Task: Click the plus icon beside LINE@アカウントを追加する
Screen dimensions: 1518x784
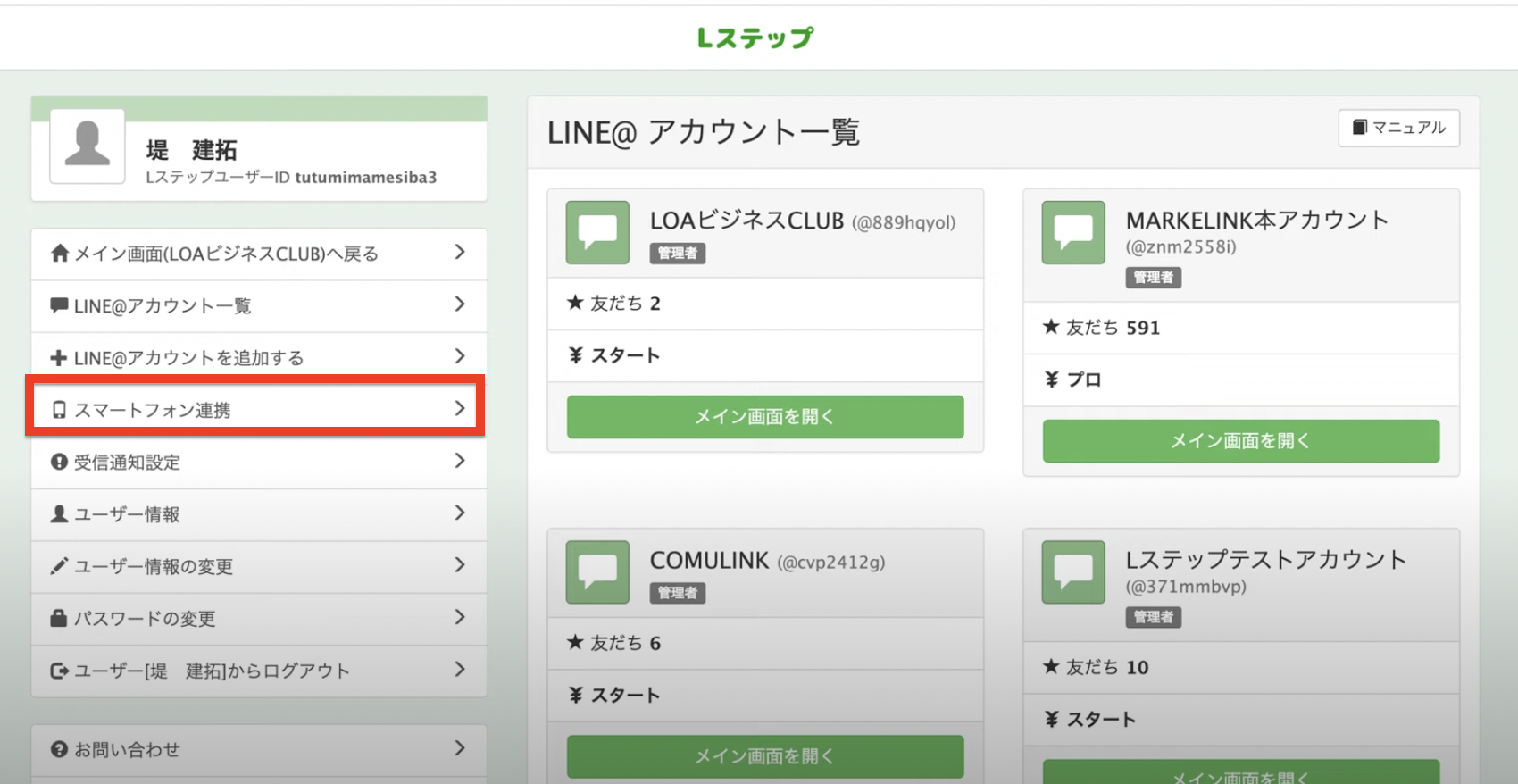Action: point(59,358)
